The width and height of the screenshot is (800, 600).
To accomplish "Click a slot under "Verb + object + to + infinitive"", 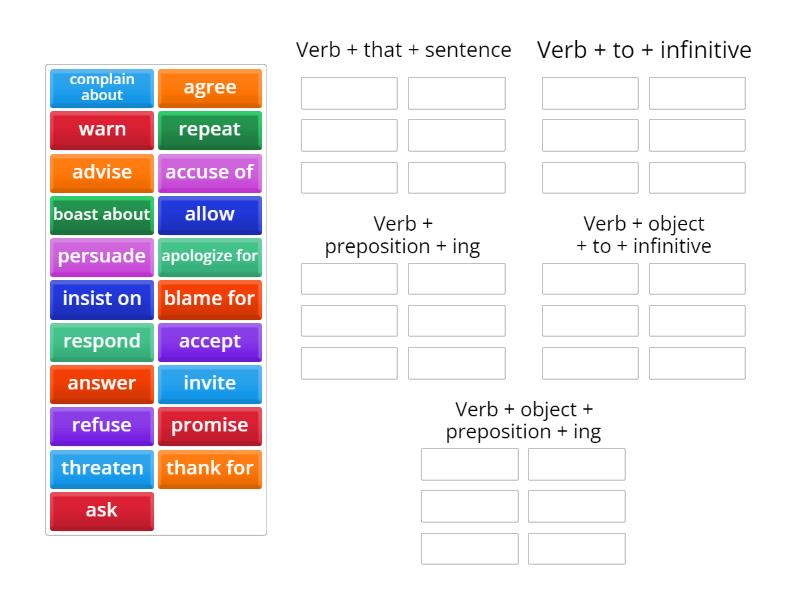I will pos(589,279).
